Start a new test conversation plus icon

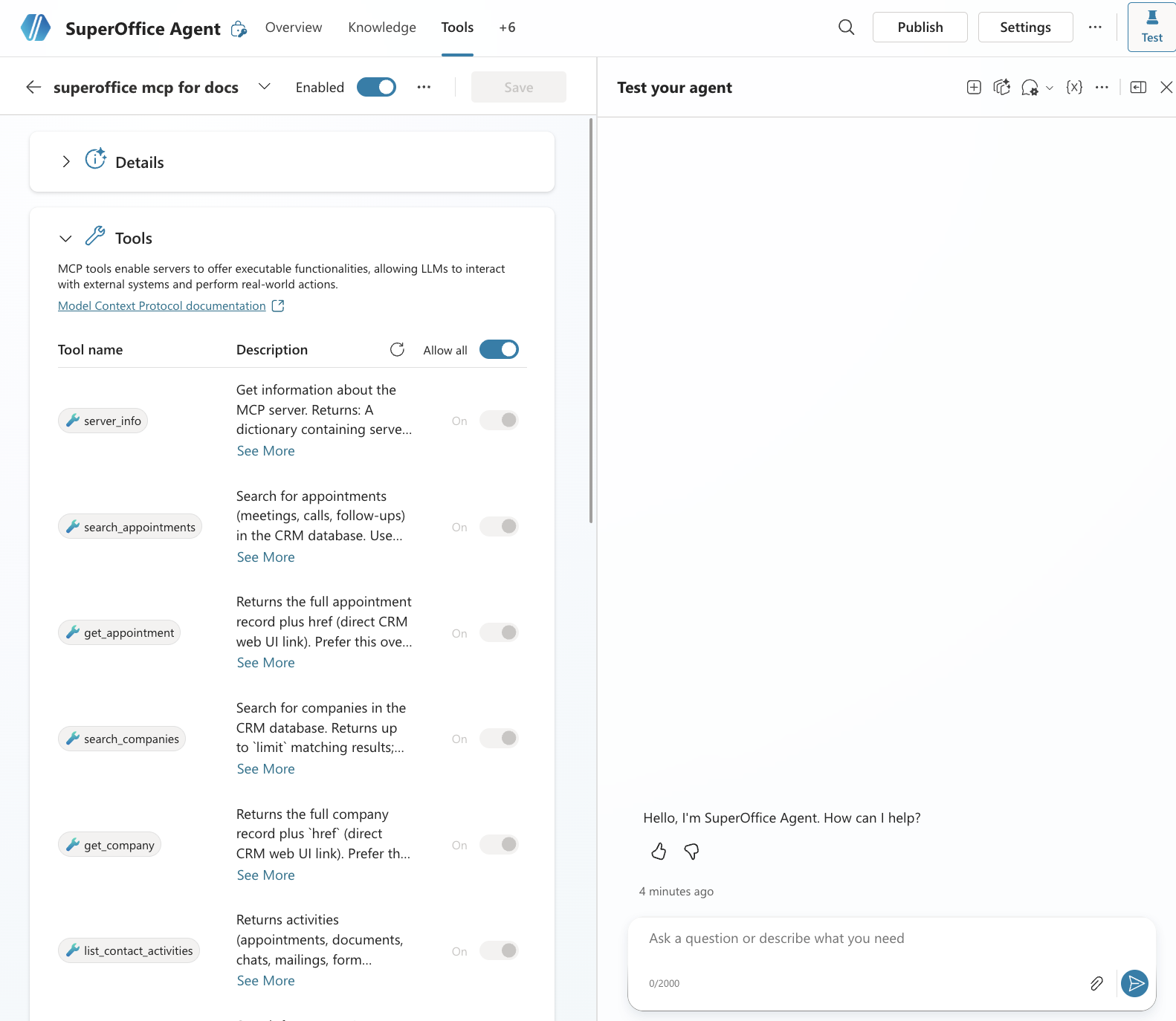click(x=974, y=87)
